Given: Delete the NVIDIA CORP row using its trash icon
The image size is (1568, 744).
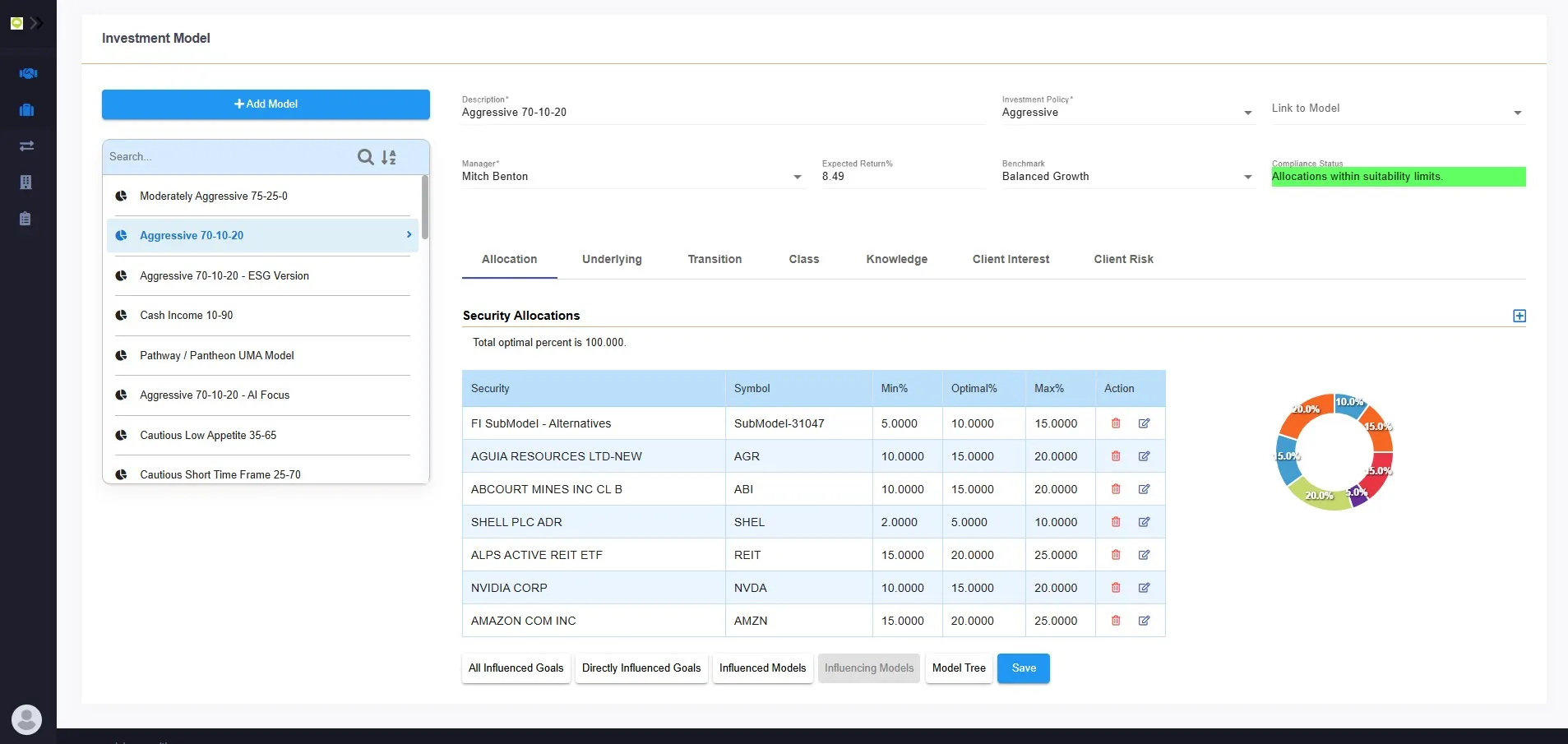Looking at the screenshot, I should point(1116,588).
